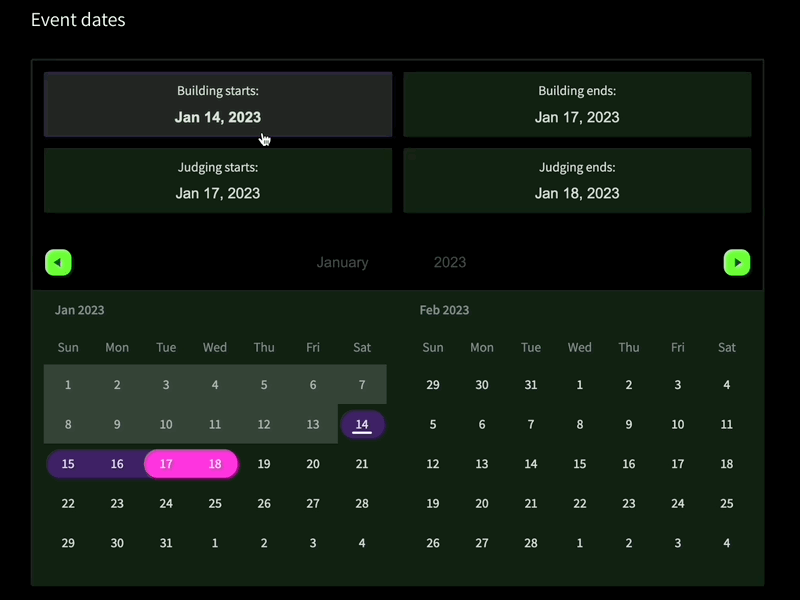Image resolution: width=800 pixels, height=600 pixels.
Task: Select February 28 in the Feb calendar
Action: [x=531, y=543]
